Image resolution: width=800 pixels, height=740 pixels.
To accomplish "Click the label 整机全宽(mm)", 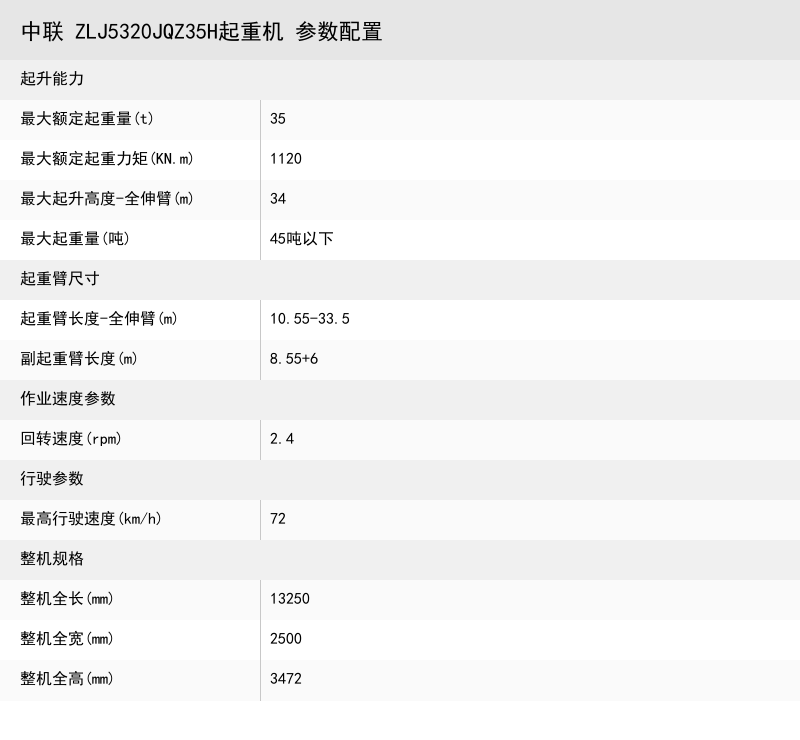I will pos(67,638).
